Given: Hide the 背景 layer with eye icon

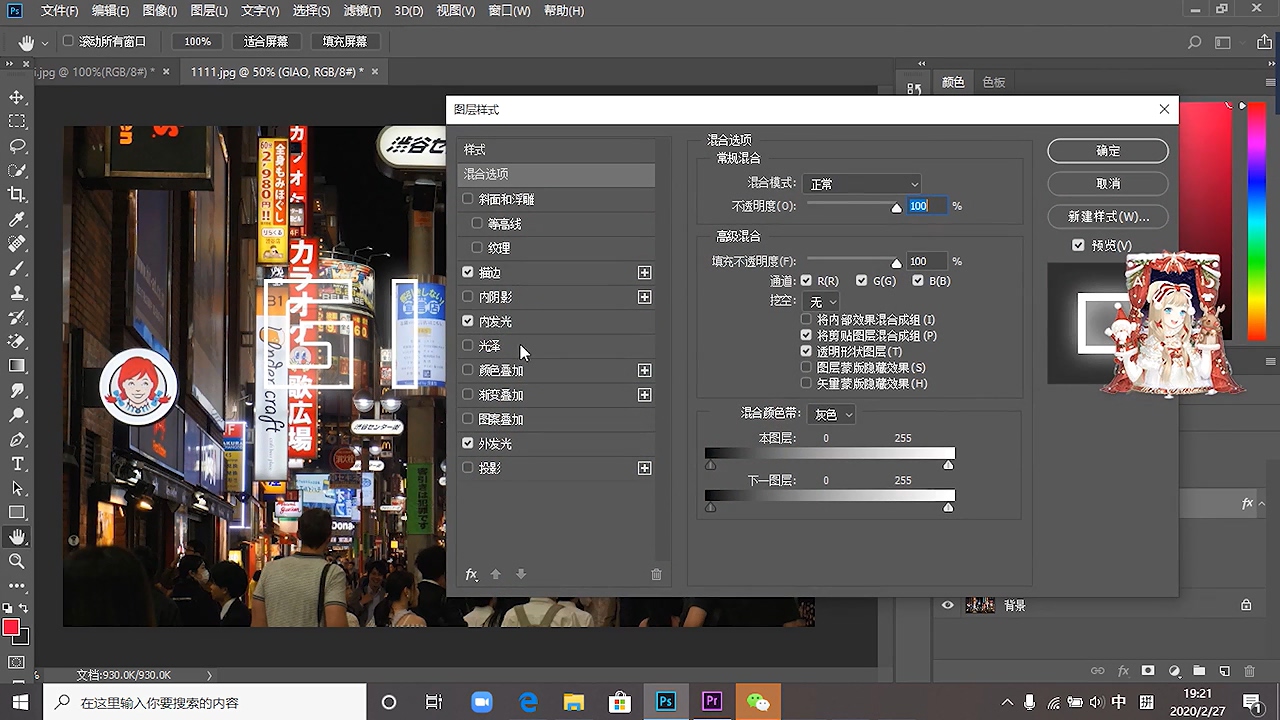Looking at the screenshot, I should point(947,605).
